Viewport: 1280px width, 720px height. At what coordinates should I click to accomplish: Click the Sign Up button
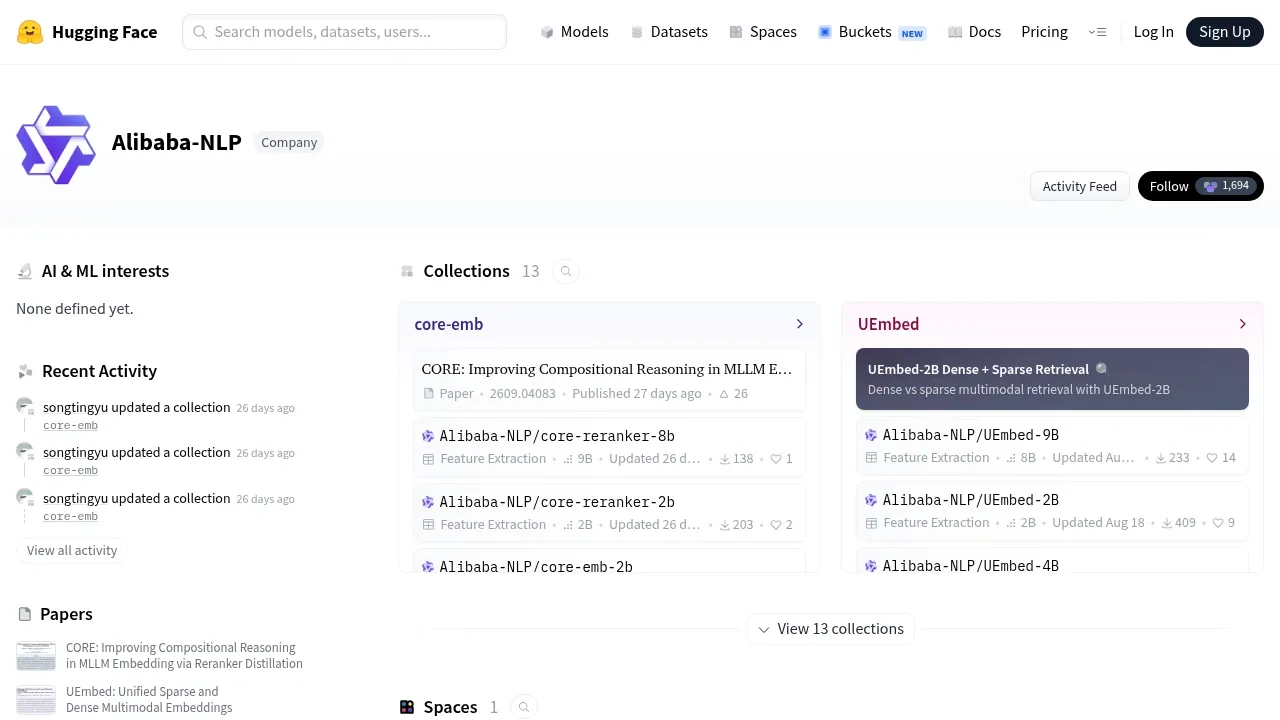(1225, 32)
